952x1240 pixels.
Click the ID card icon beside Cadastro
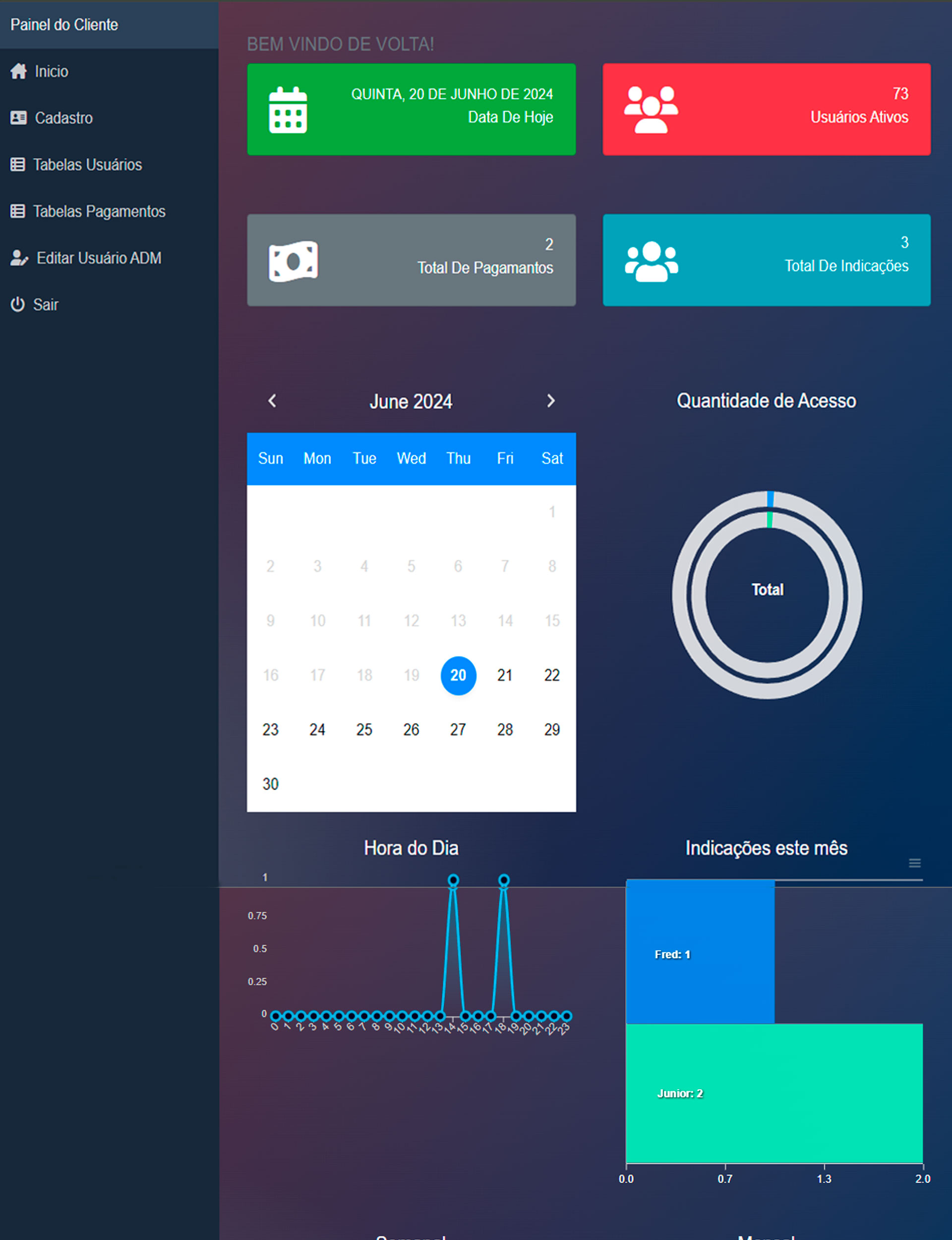(18, 118)
